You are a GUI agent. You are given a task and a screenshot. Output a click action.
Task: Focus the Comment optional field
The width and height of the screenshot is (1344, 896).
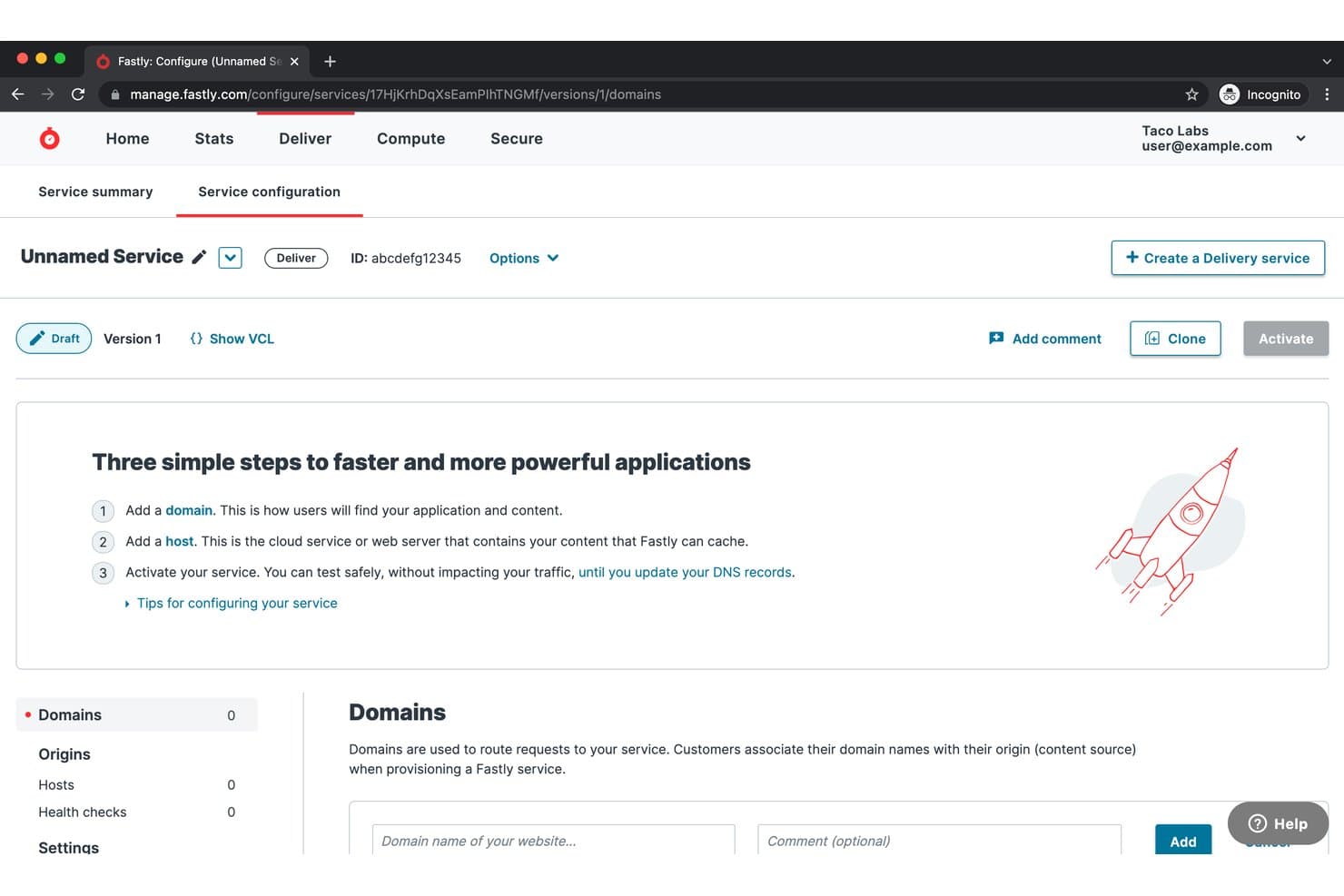coord(940,841)
